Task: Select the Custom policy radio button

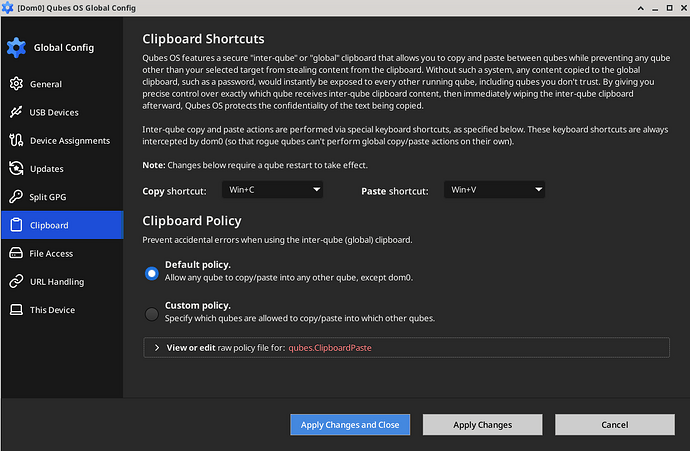Action: pos(151,314)
